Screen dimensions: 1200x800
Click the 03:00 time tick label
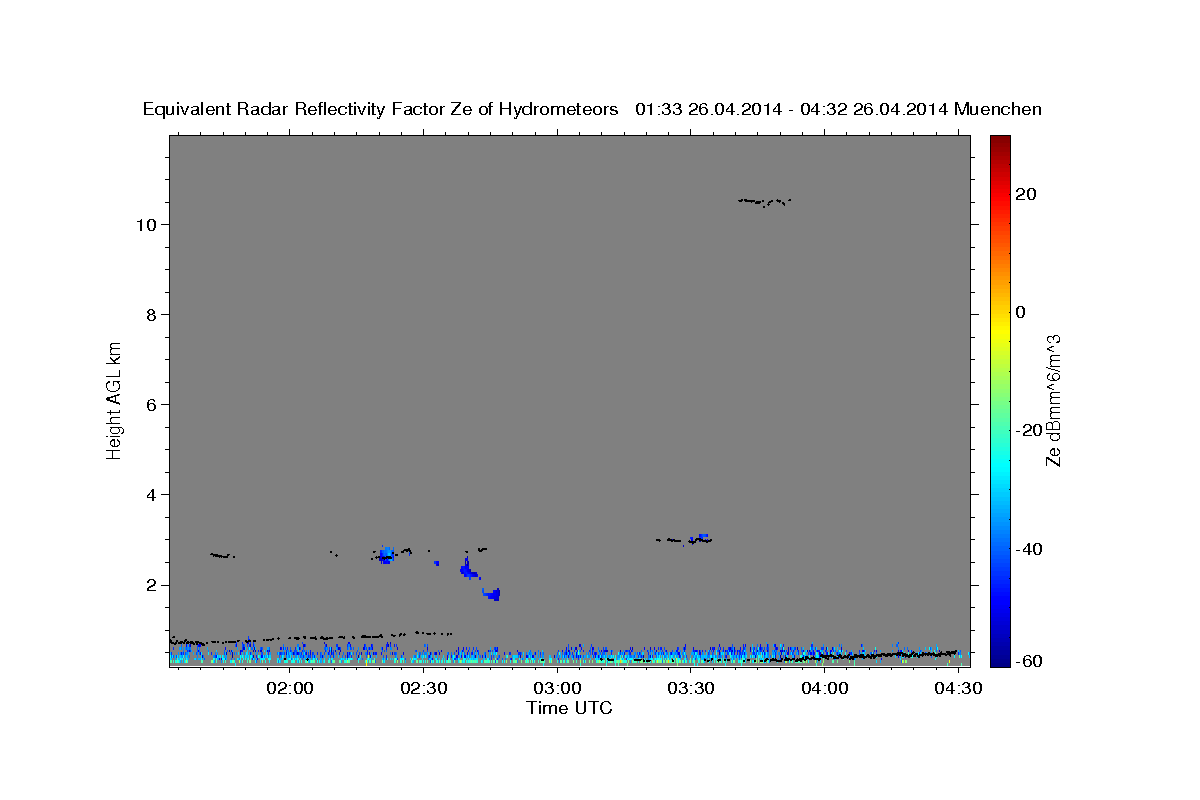pyautogui.click(x=557, y=689)
